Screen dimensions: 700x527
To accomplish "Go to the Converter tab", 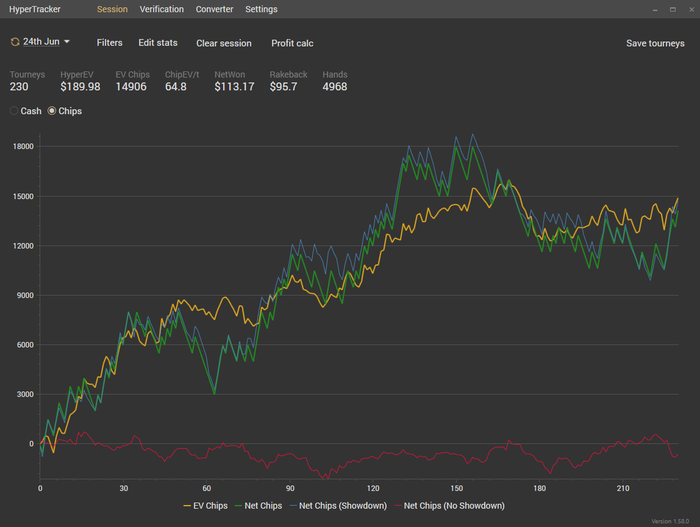I will pos(214,9).
